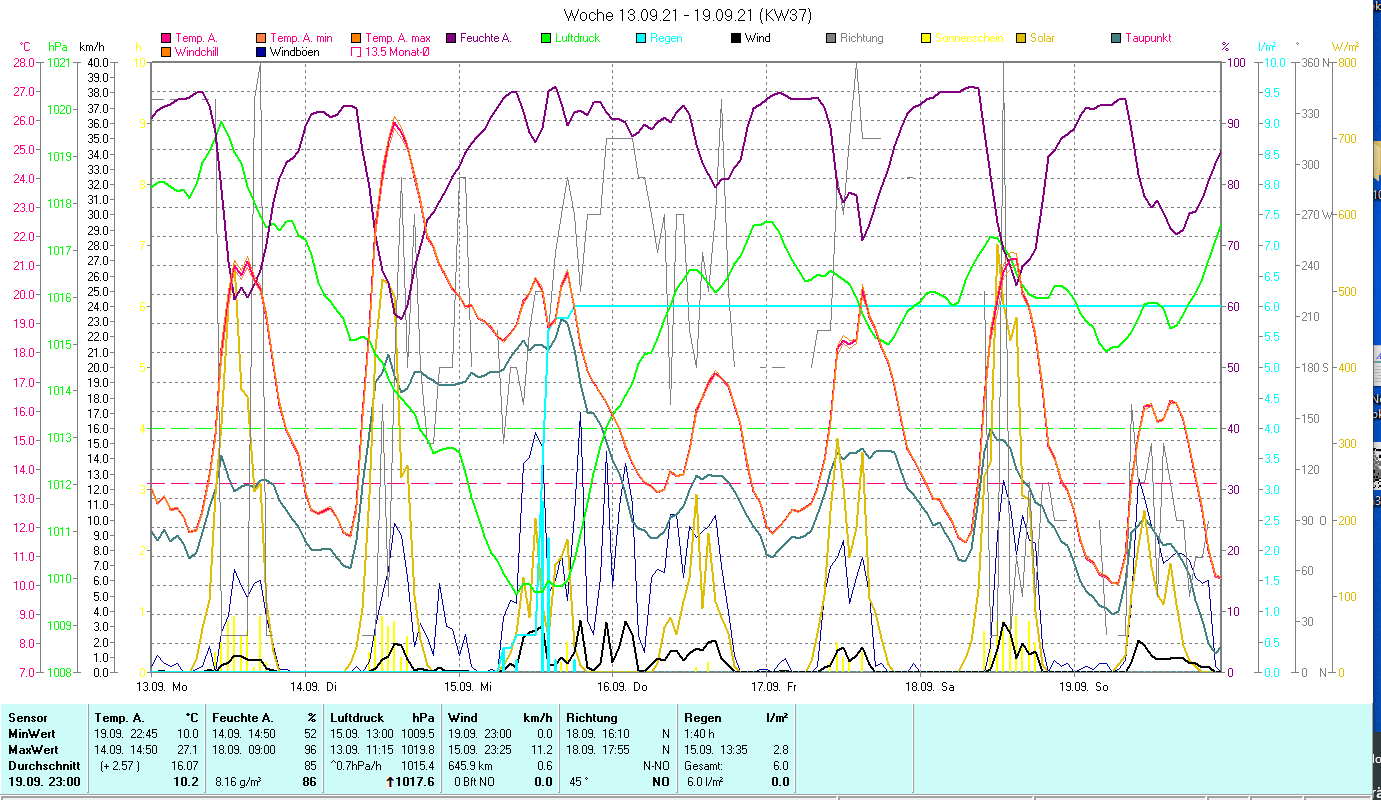Select the Taupunkt label in the legend
This screenshot has width=1381, height=800.
[x=1148, y=39]
